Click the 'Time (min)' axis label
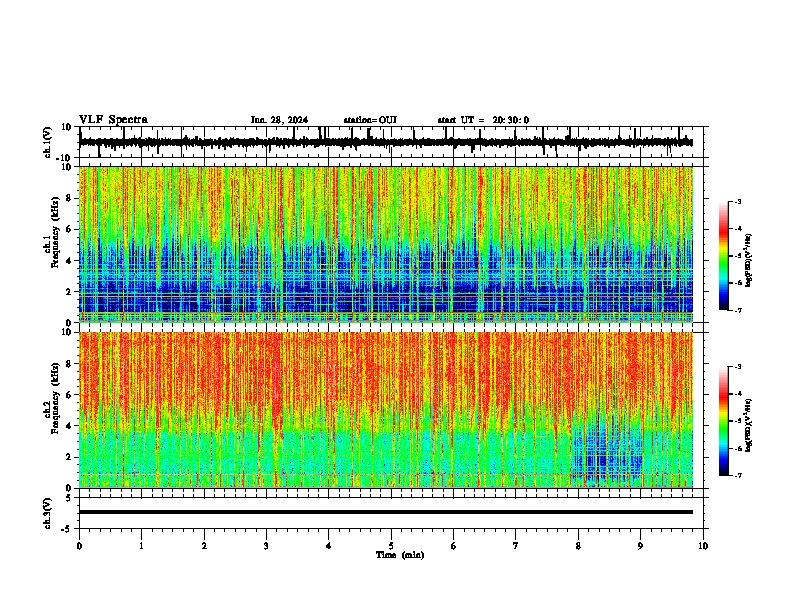The image size is (792, 612). [400, 555]
